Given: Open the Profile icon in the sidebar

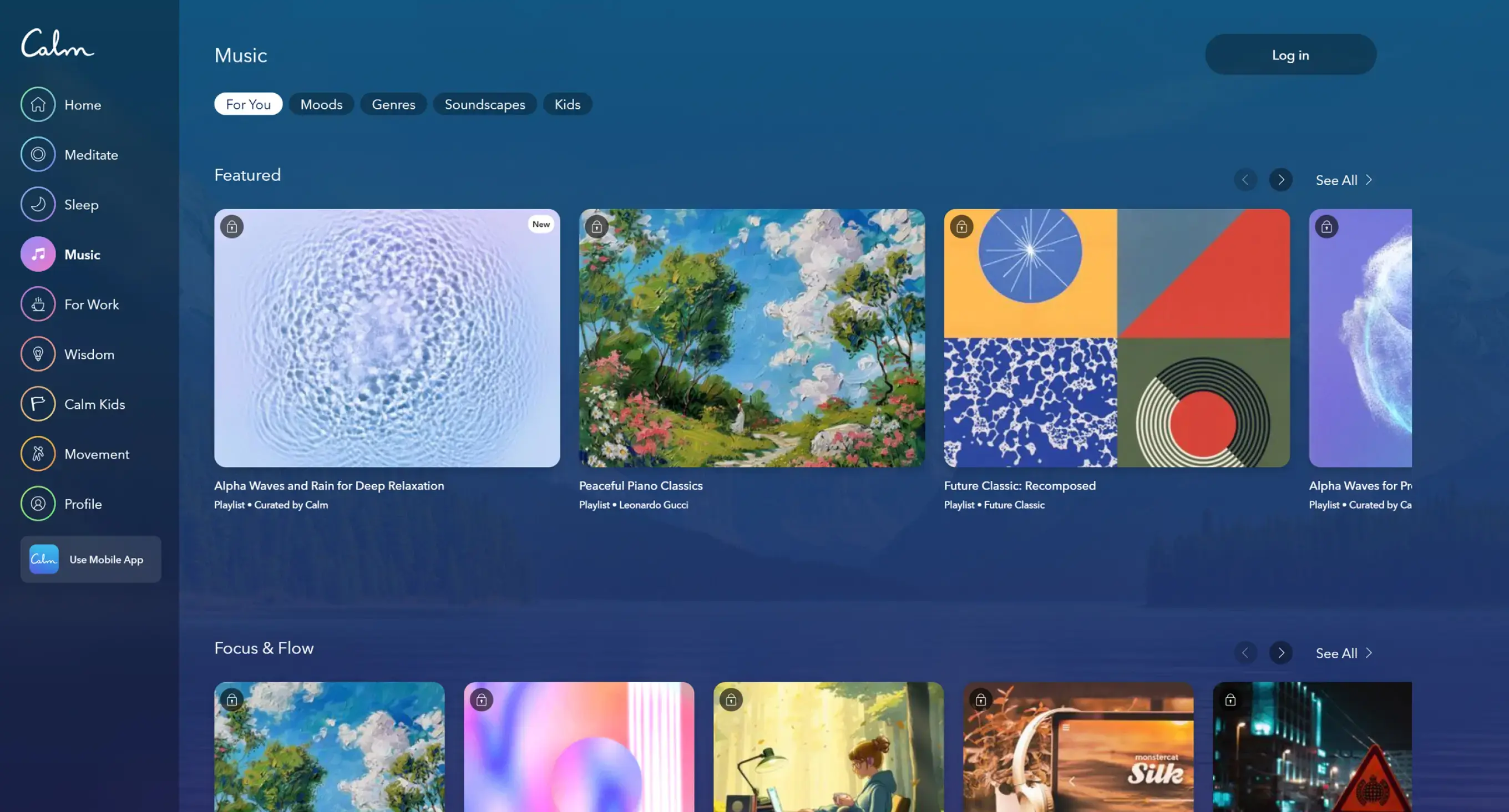Looking at the screenshot, I should point(38,503).
